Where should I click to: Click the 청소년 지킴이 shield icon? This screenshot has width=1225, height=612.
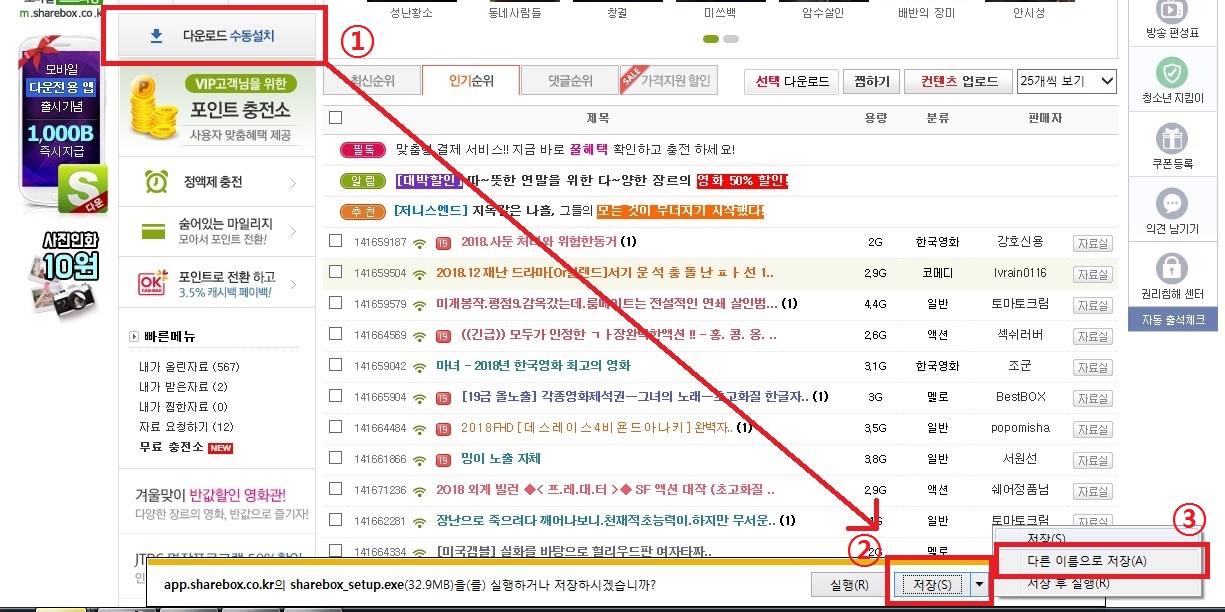tap(1171, 72)
